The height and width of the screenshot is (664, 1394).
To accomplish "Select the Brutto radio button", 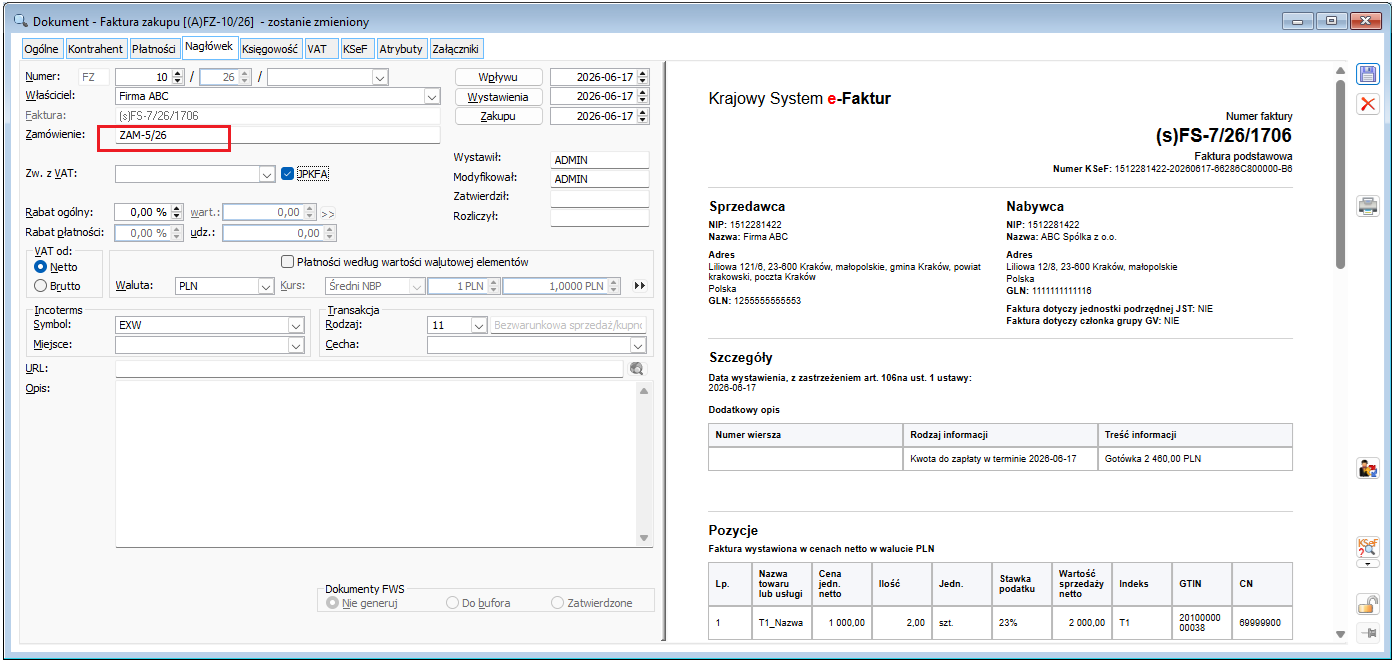I will [x=41, y=285].
